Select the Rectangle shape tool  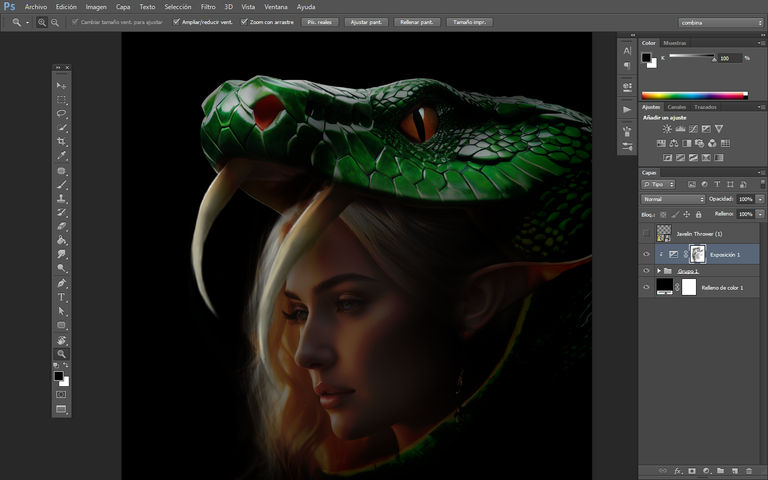click(61, 325)
